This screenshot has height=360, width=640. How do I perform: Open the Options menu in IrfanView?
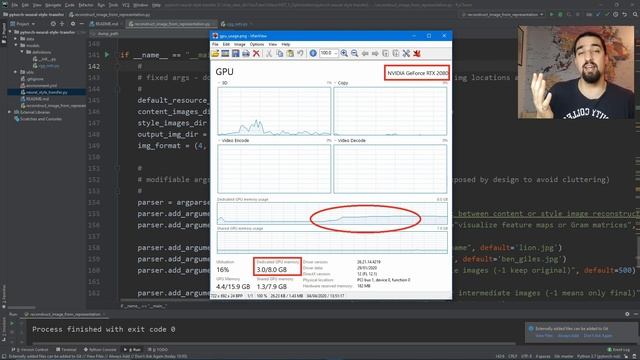pyautogui.click(x=257, y=44)
